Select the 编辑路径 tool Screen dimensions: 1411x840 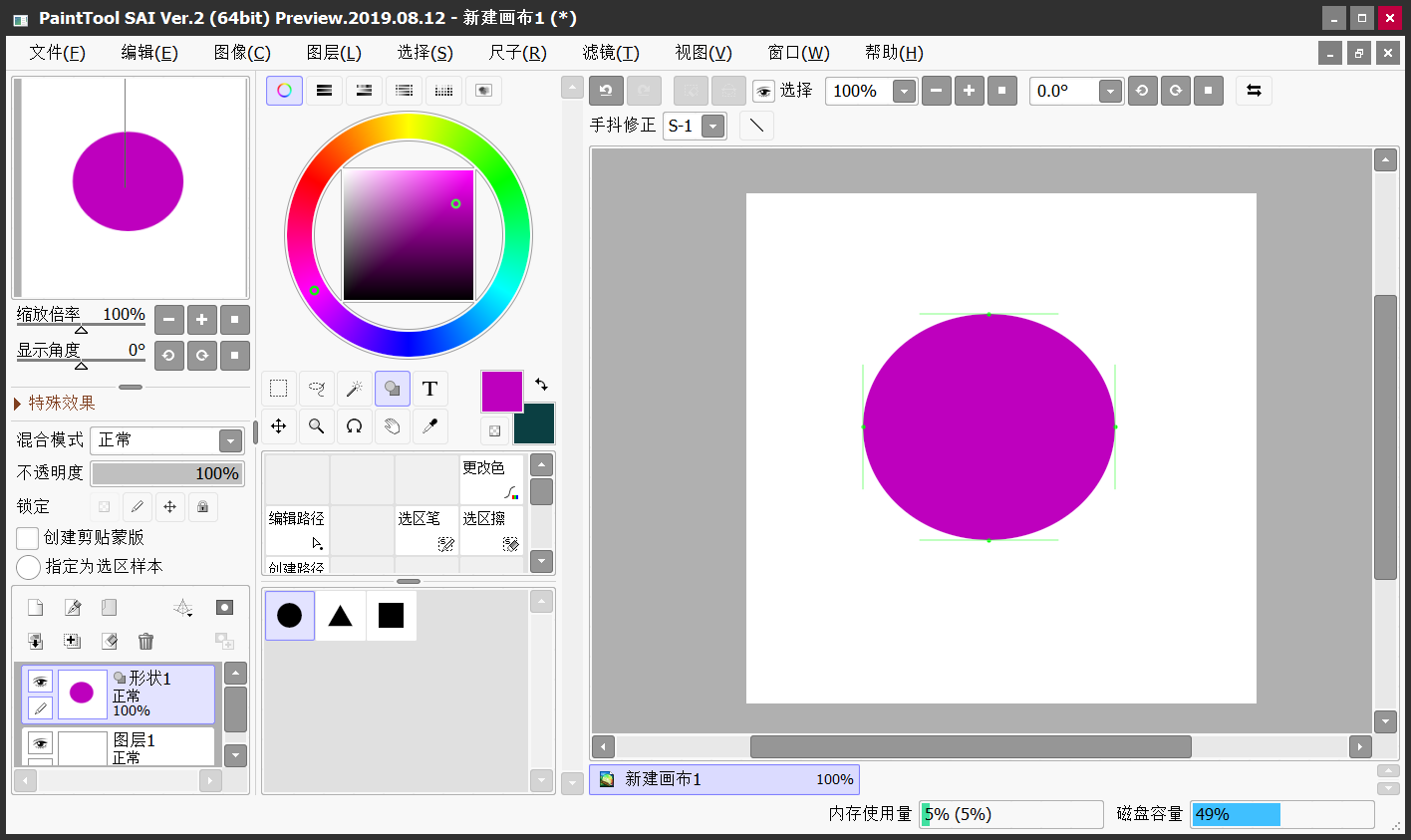(297, 530)
